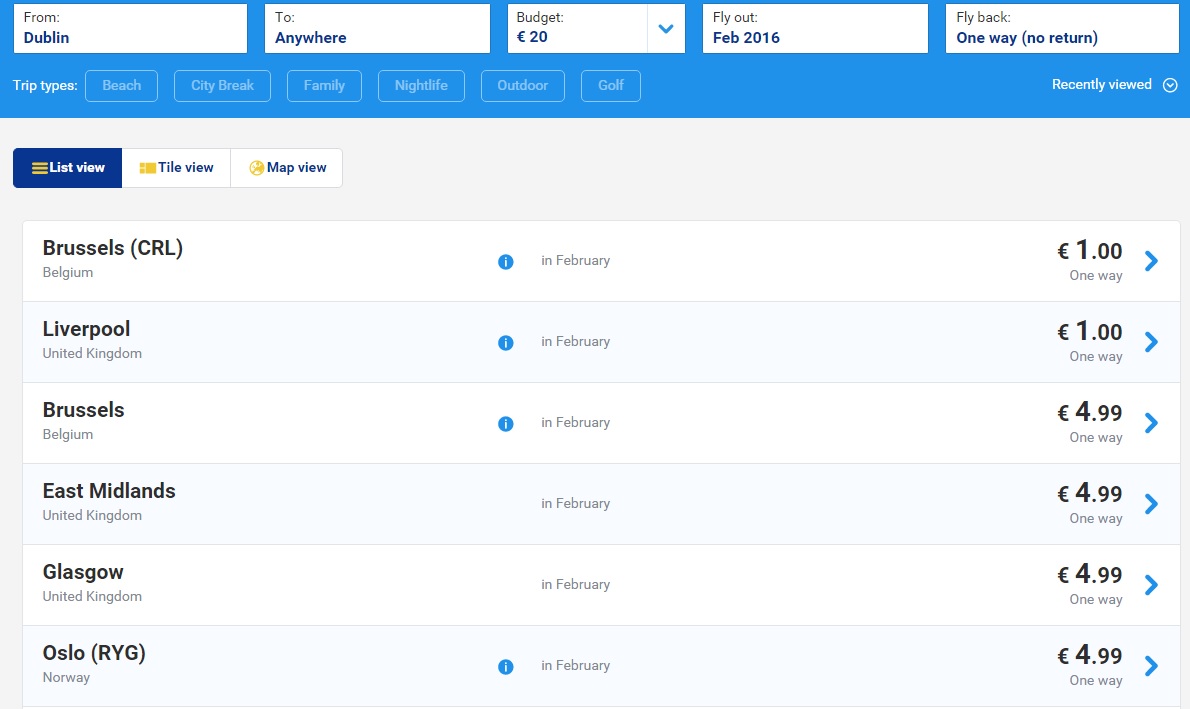This screenshot has width=1190, height=709.
Task: Click the From field showing Dublin
Action: 131,29
